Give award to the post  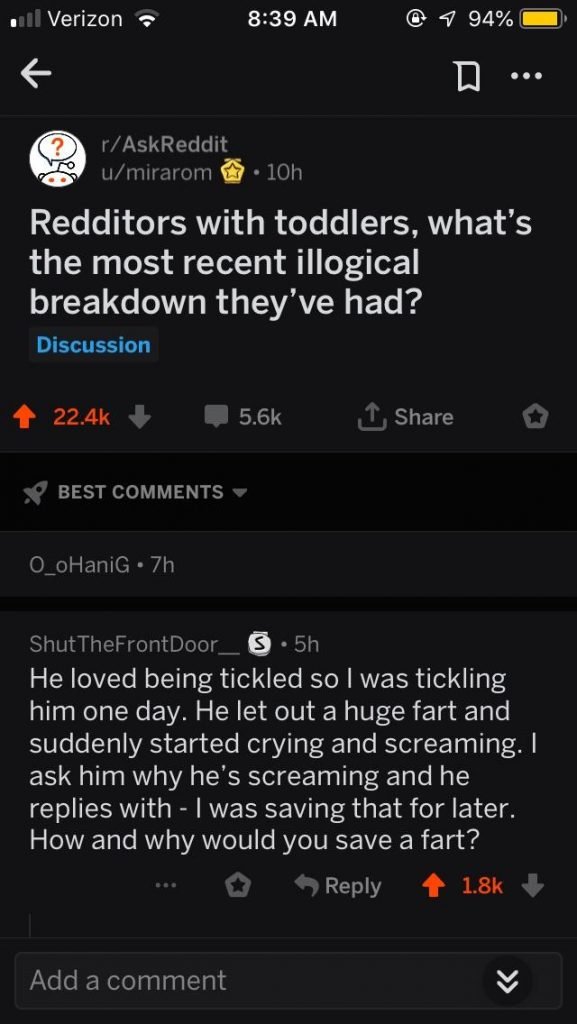536,417
